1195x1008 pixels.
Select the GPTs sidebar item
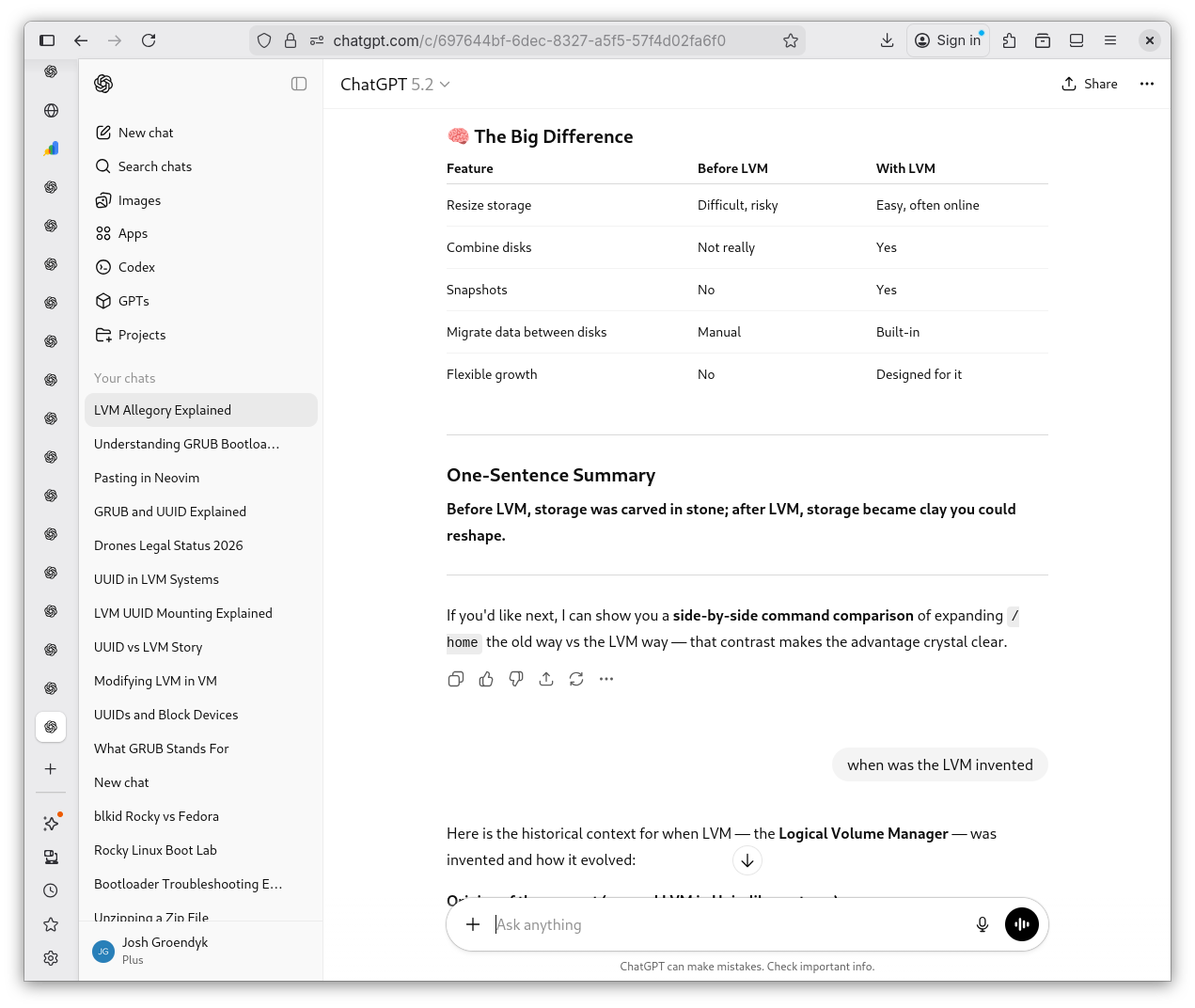(134, 301)
